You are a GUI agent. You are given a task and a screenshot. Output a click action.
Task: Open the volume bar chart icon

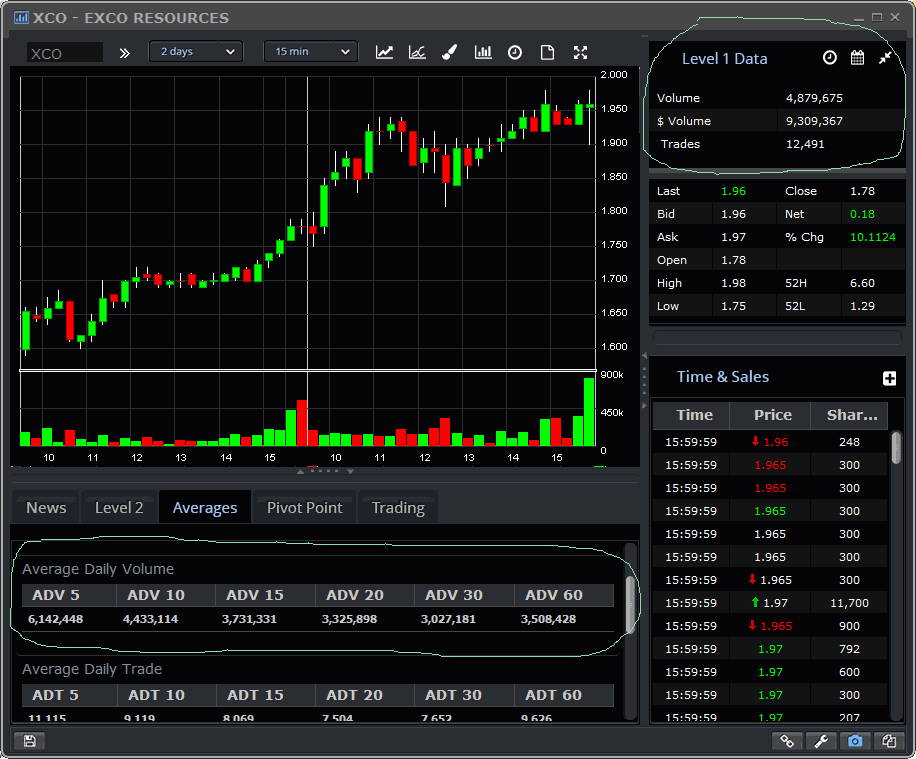pos(483,52)
